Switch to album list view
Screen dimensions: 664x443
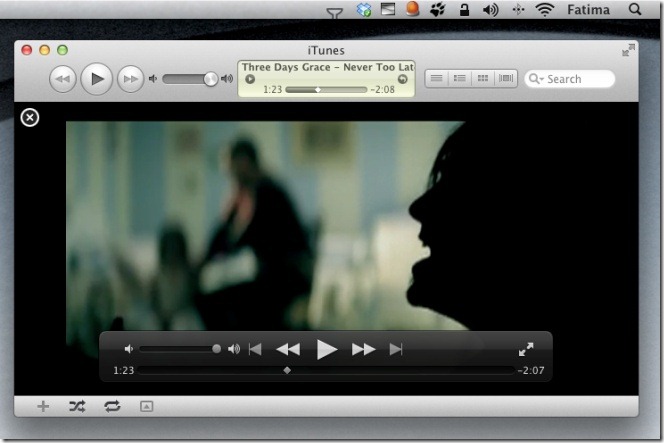point(459,78)
